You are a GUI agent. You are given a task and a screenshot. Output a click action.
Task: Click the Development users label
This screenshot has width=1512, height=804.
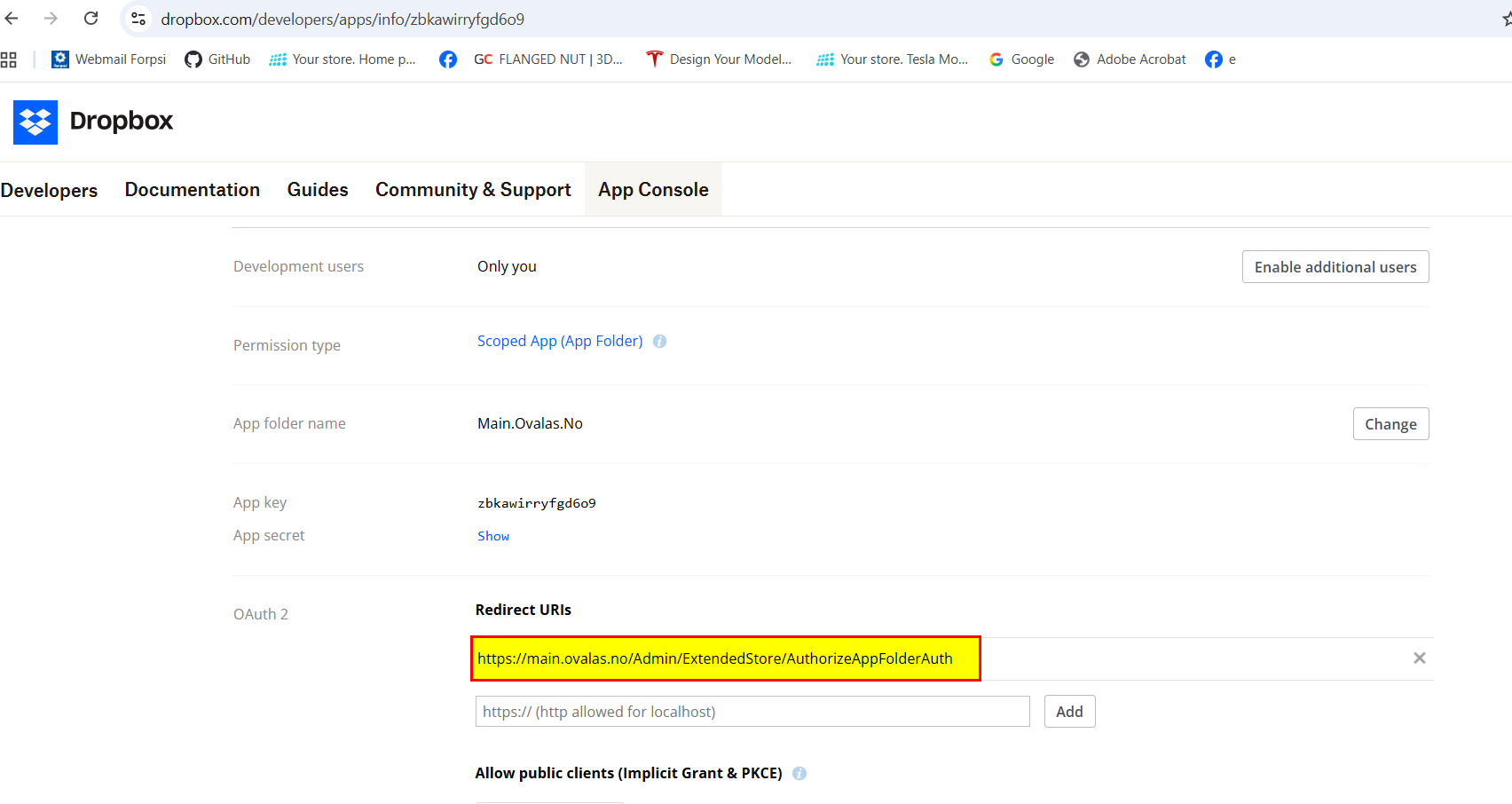pyautogui.click(x=298, y=266)
